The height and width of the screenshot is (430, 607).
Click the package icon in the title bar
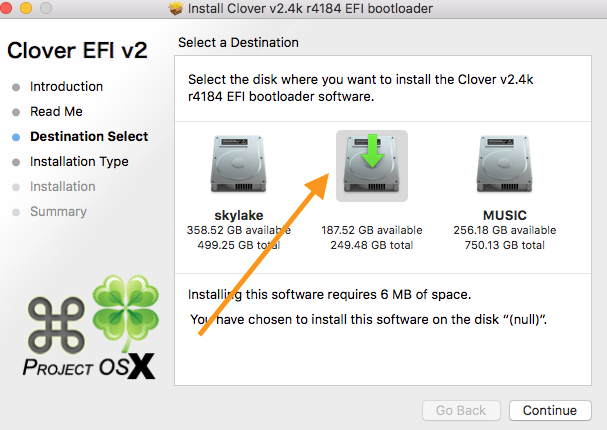coord(177,9)
